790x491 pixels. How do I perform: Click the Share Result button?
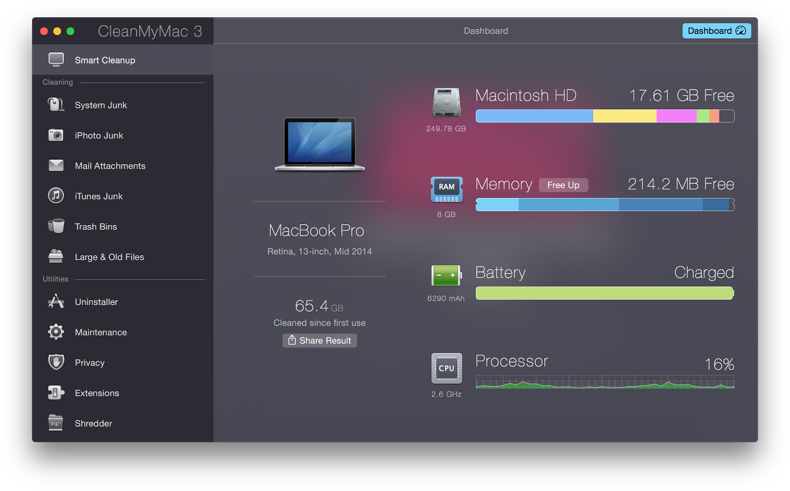pyautogui.click(x=319, y=340)
